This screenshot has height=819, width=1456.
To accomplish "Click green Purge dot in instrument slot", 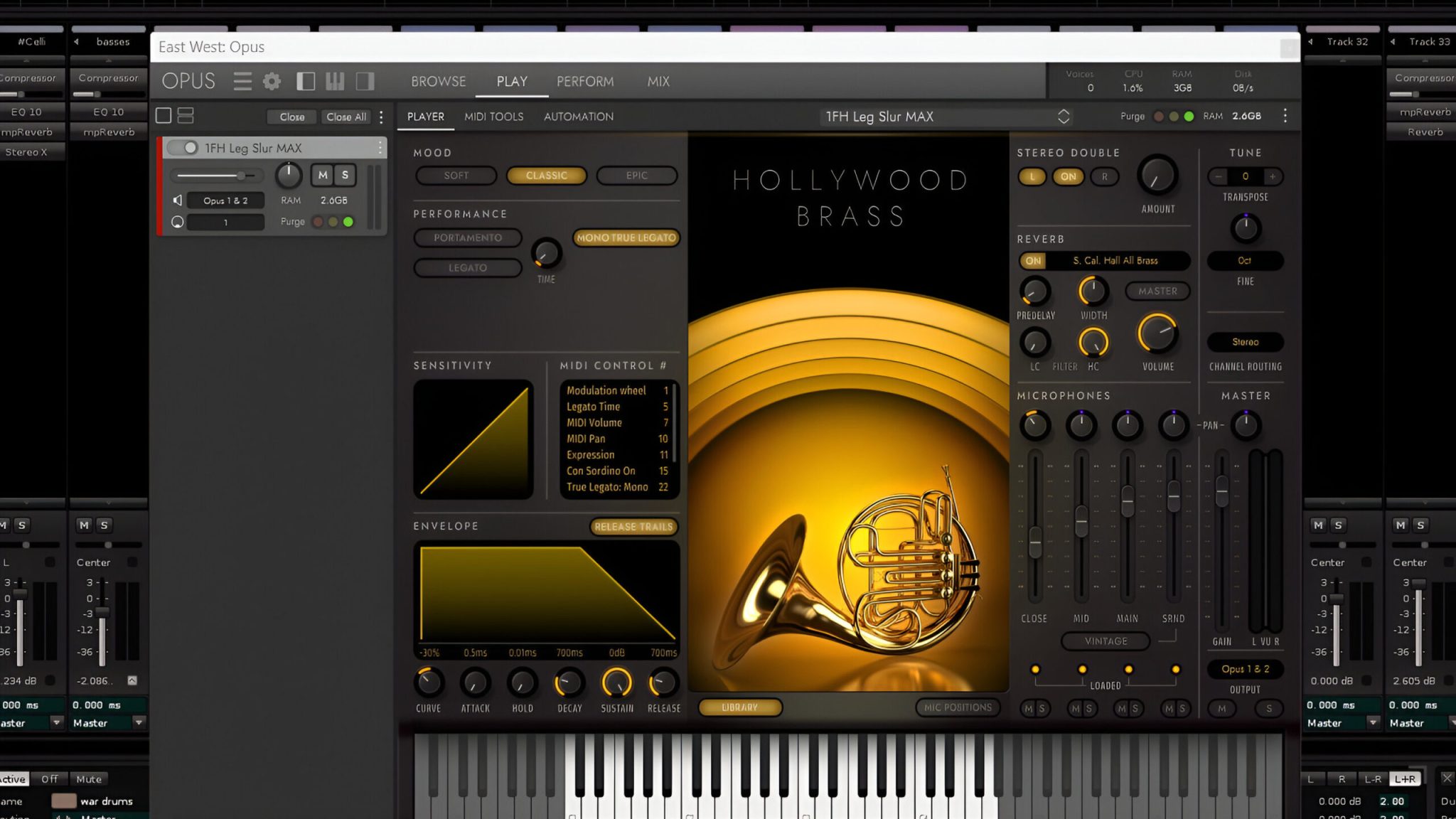I will [348, 222].
